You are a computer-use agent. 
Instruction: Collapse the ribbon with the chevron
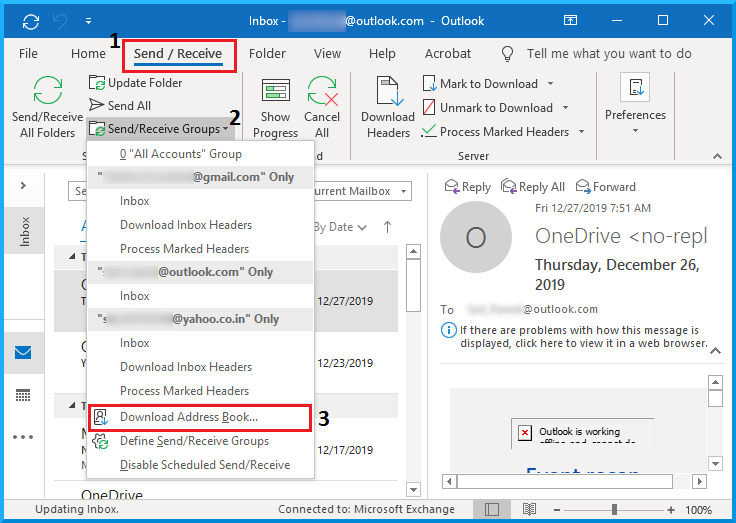click(x=717, y=156)
